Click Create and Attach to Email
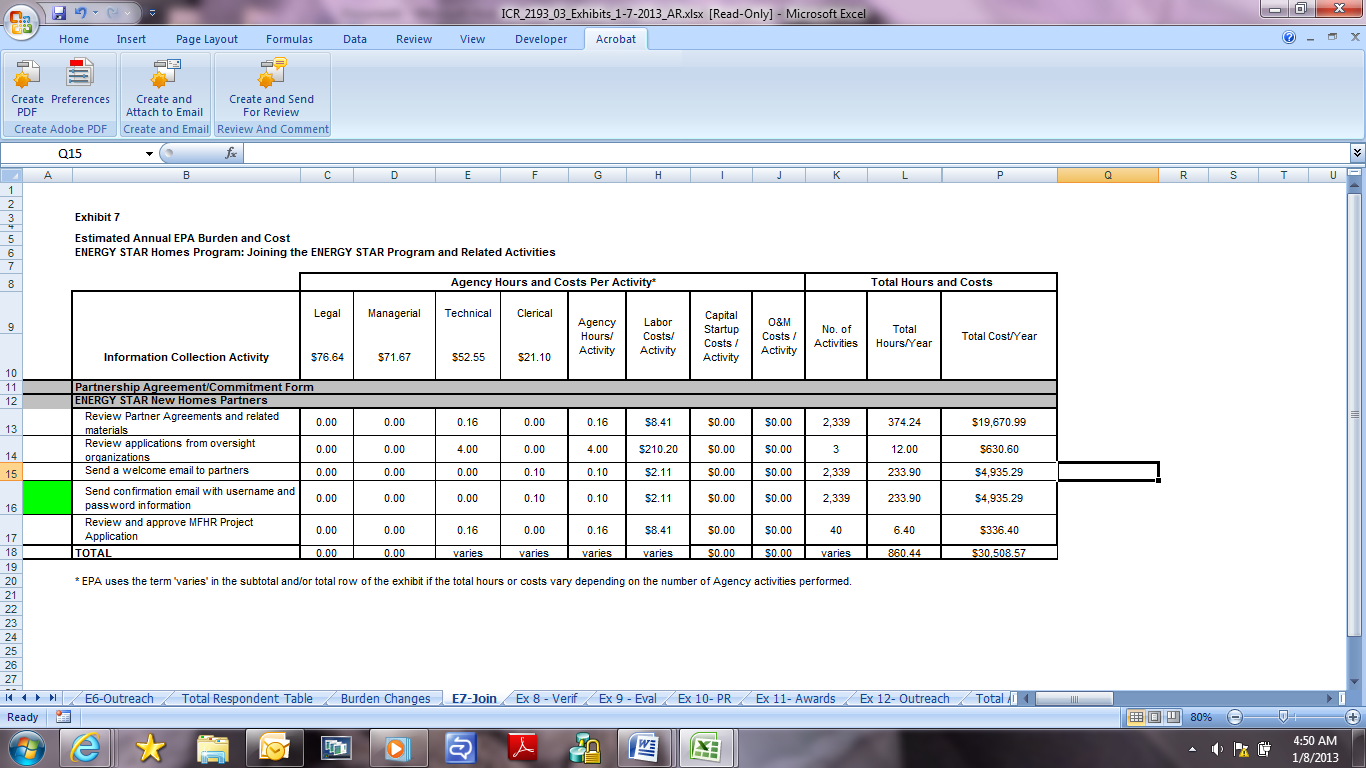The width and height of the screenshot is (1366, 768). [165, 88]
